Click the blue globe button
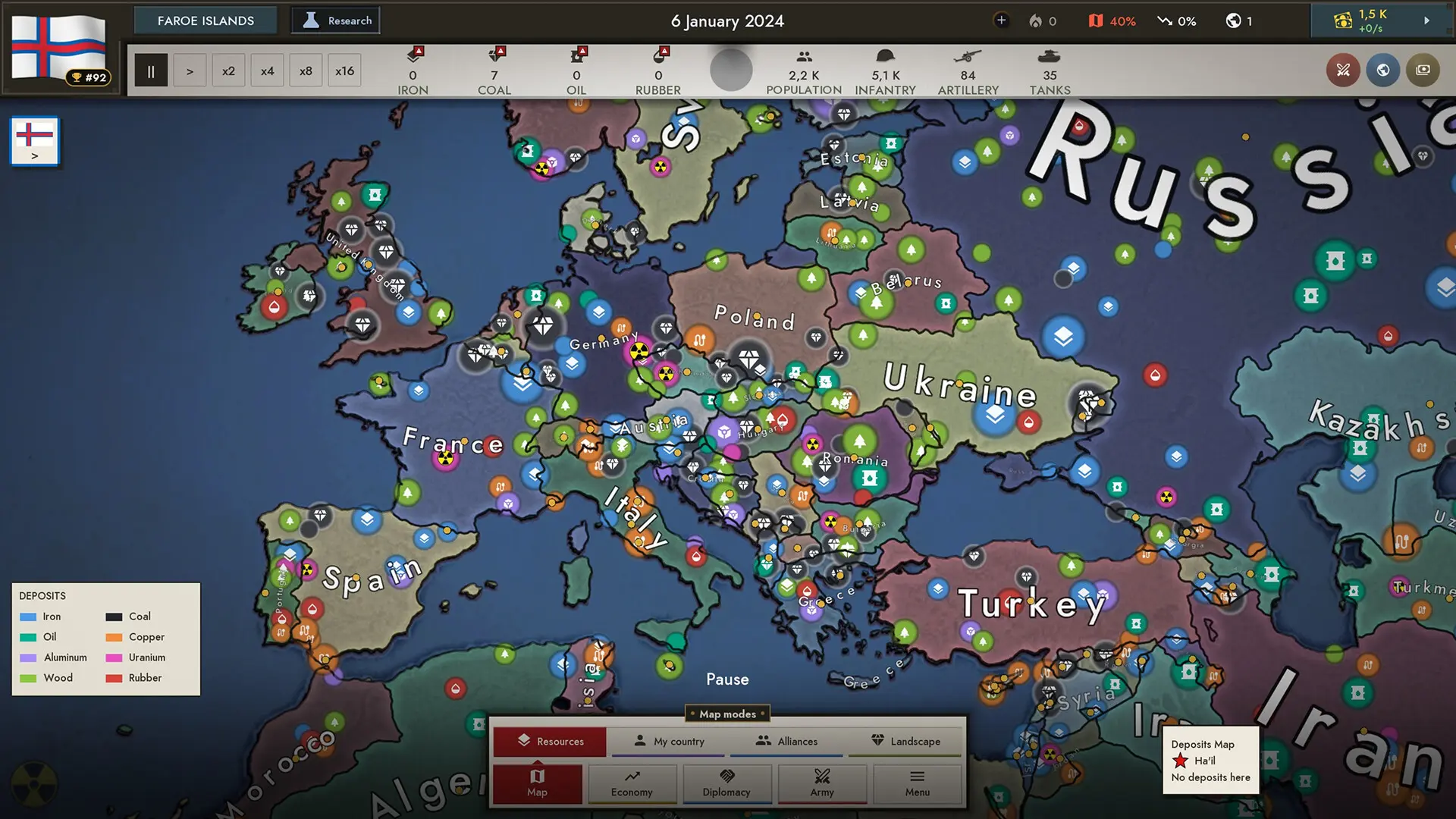 (x=1383, y=71)
